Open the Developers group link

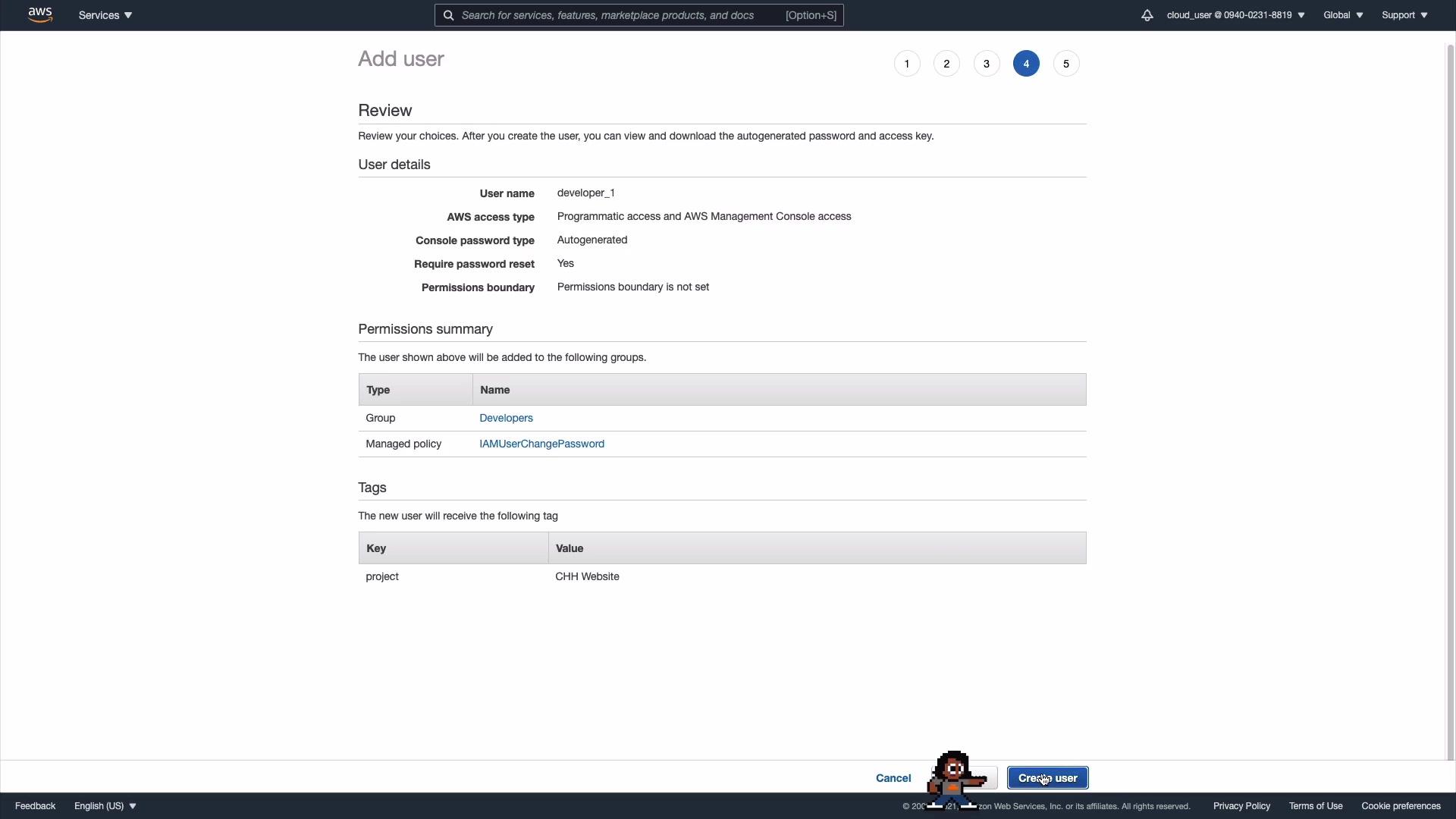[506, 418]
